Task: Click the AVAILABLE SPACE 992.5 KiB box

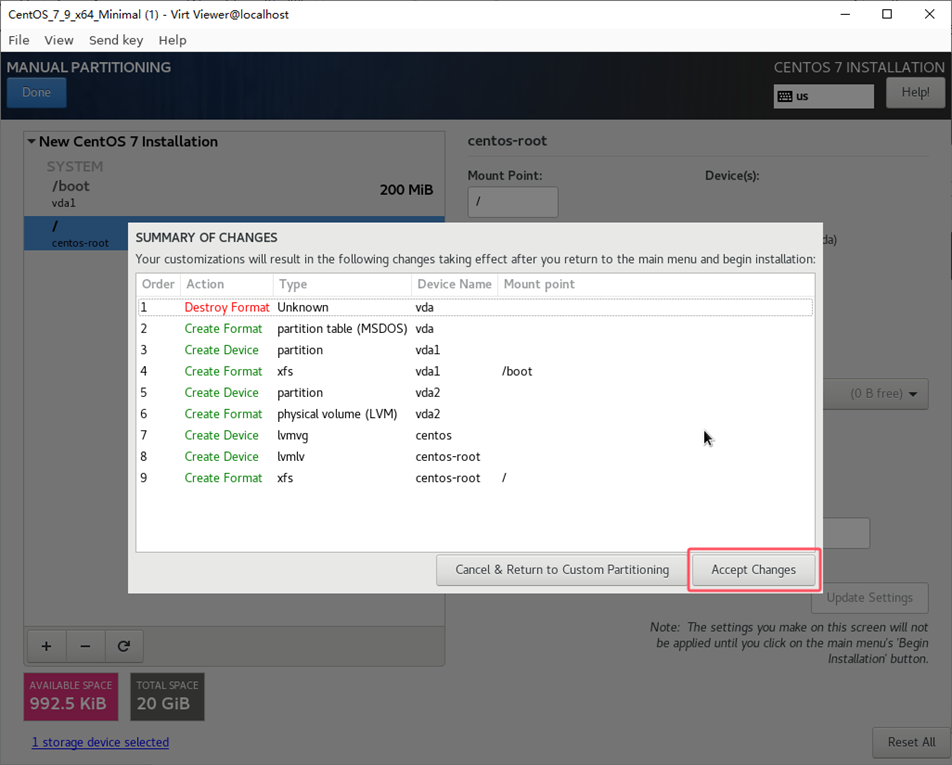Action: (x=71, y=696)
